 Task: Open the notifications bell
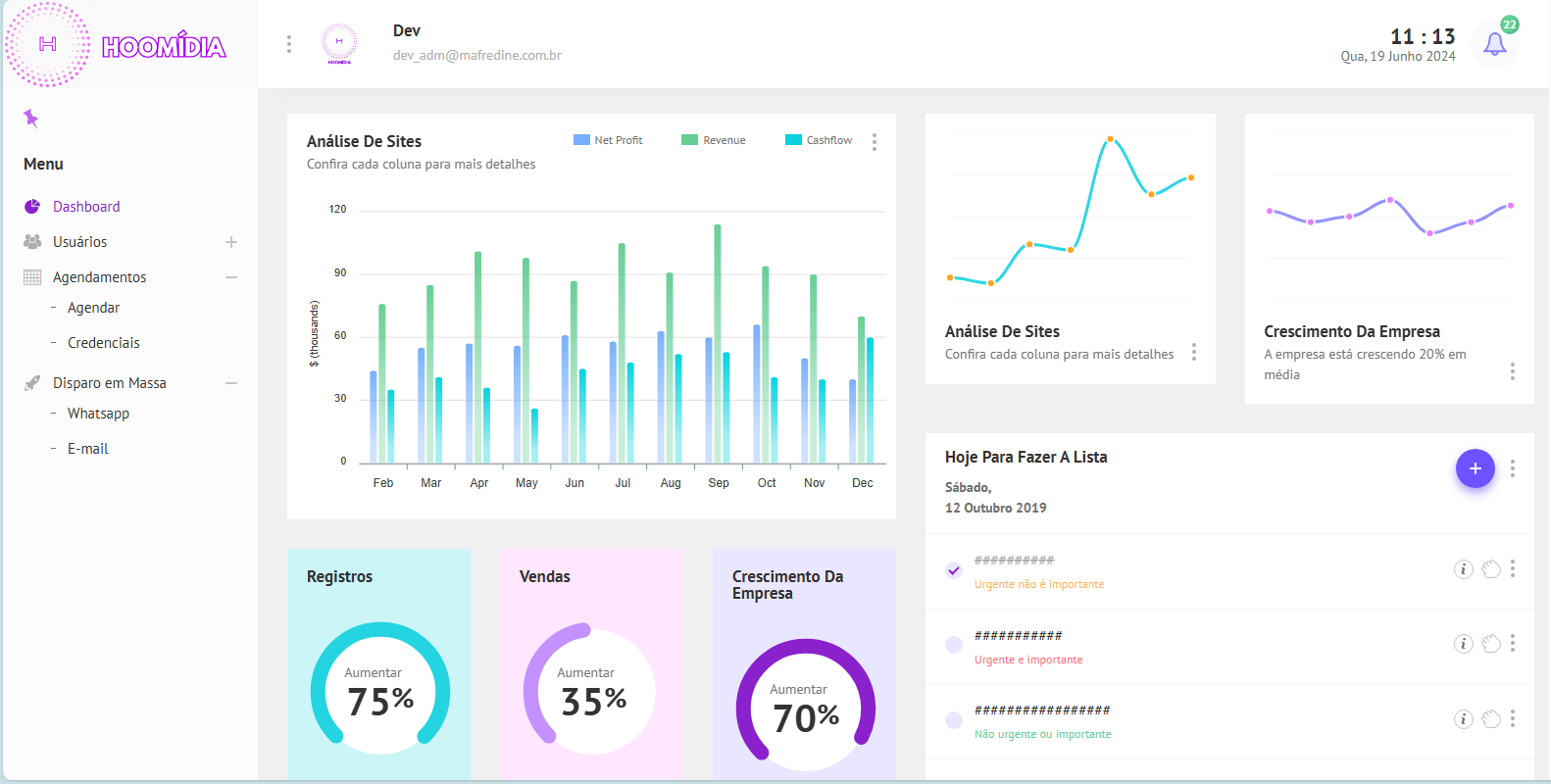tap(1494, 44)
